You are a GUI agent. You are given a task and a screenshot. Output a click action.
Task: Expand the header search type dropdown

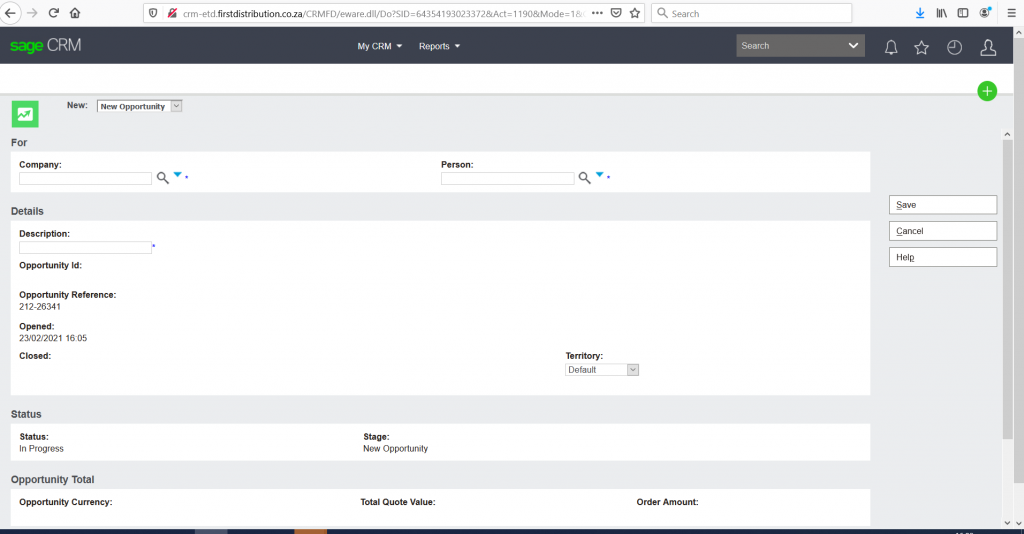tap(854, 46)
